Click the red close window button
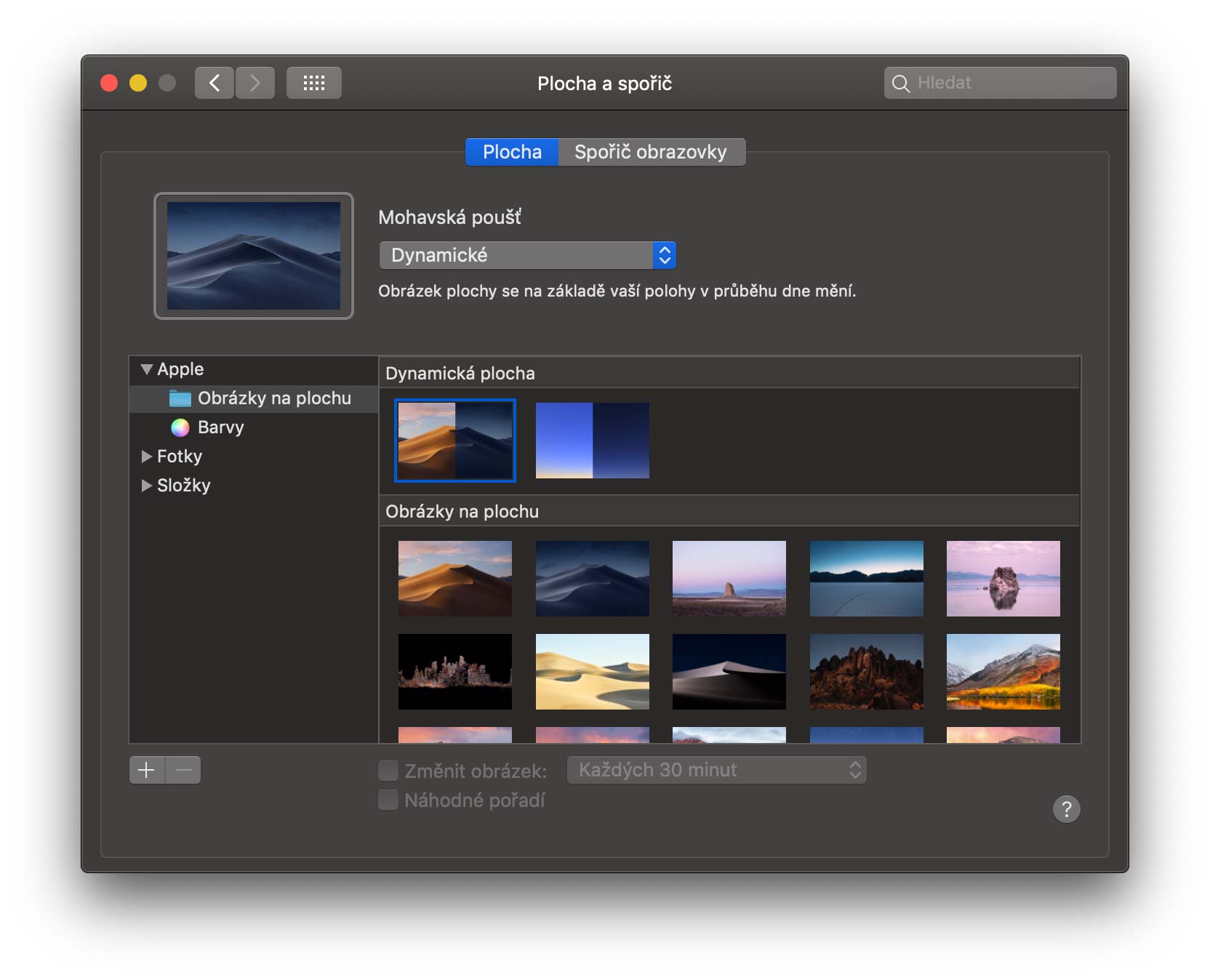 (109, 83)
